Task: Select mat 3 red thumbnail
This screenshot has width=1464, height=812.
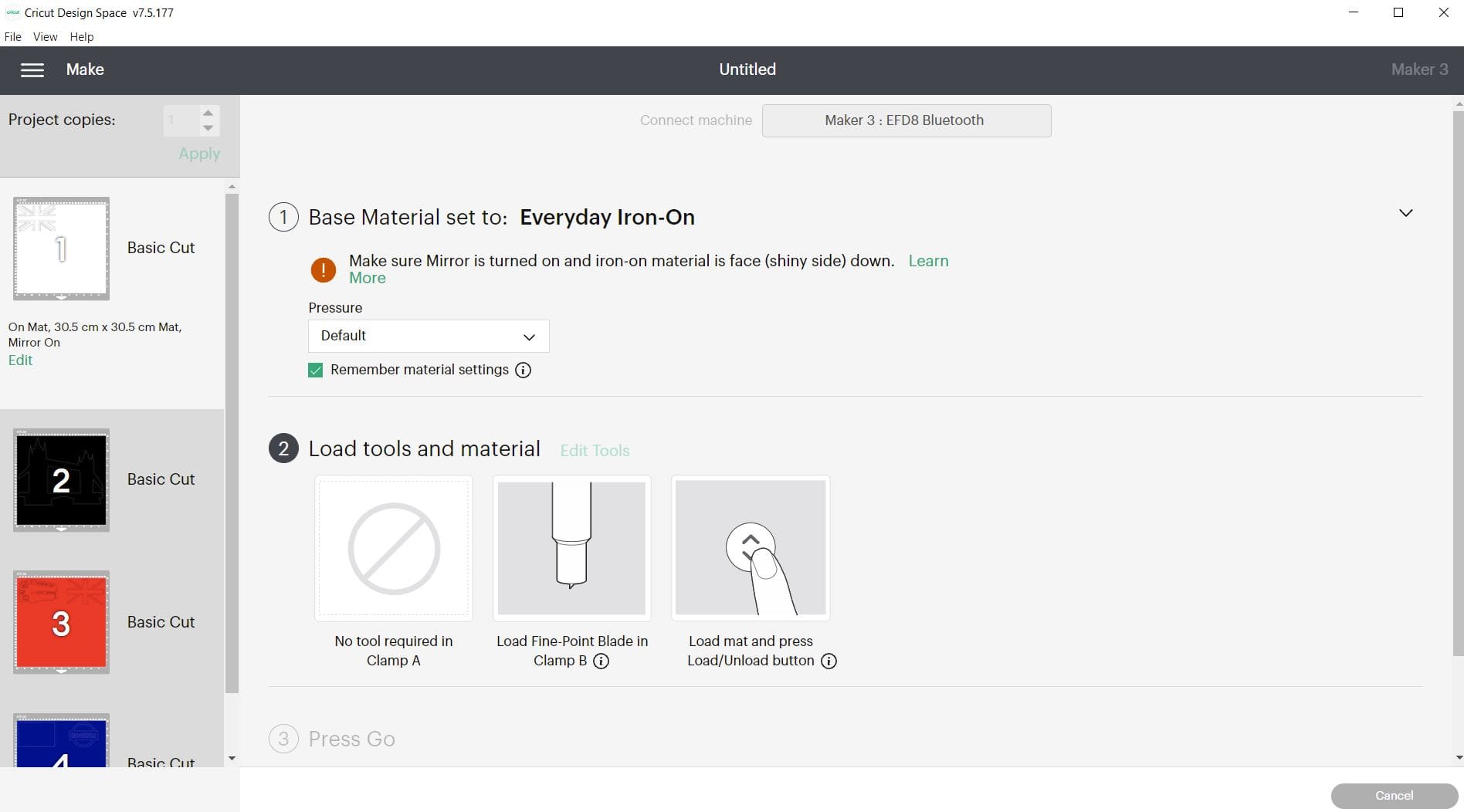Action: click(x=61, y=622)
